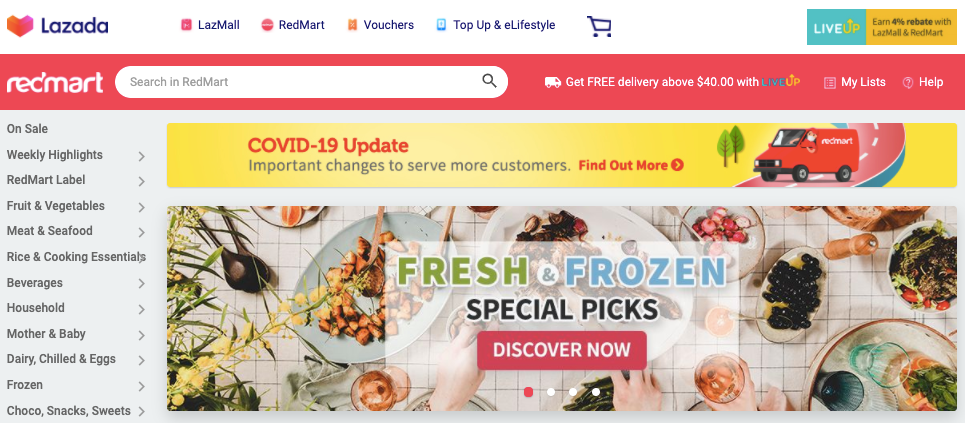Click the LazMall pink icon

(186, 25)
